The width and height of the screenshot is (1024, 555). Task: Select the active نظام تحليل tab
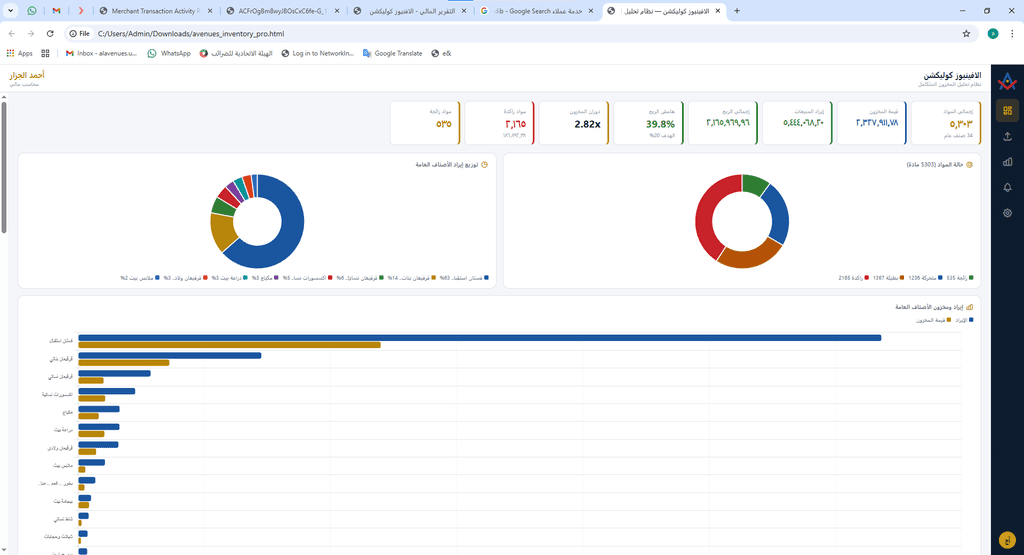pyautogui.click(x=664, y=11)
